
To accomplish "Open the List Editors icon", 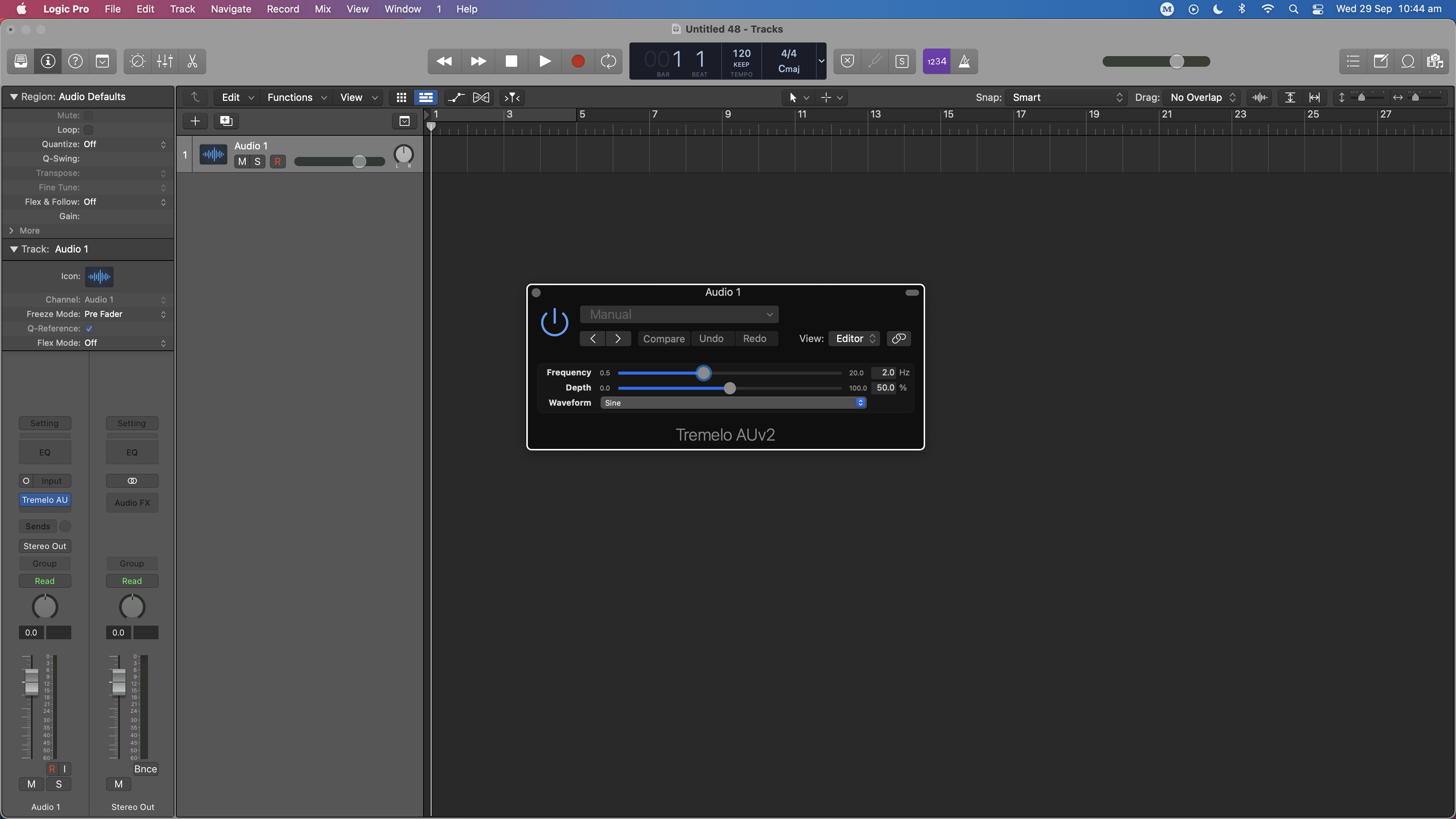I will 1353,61.
